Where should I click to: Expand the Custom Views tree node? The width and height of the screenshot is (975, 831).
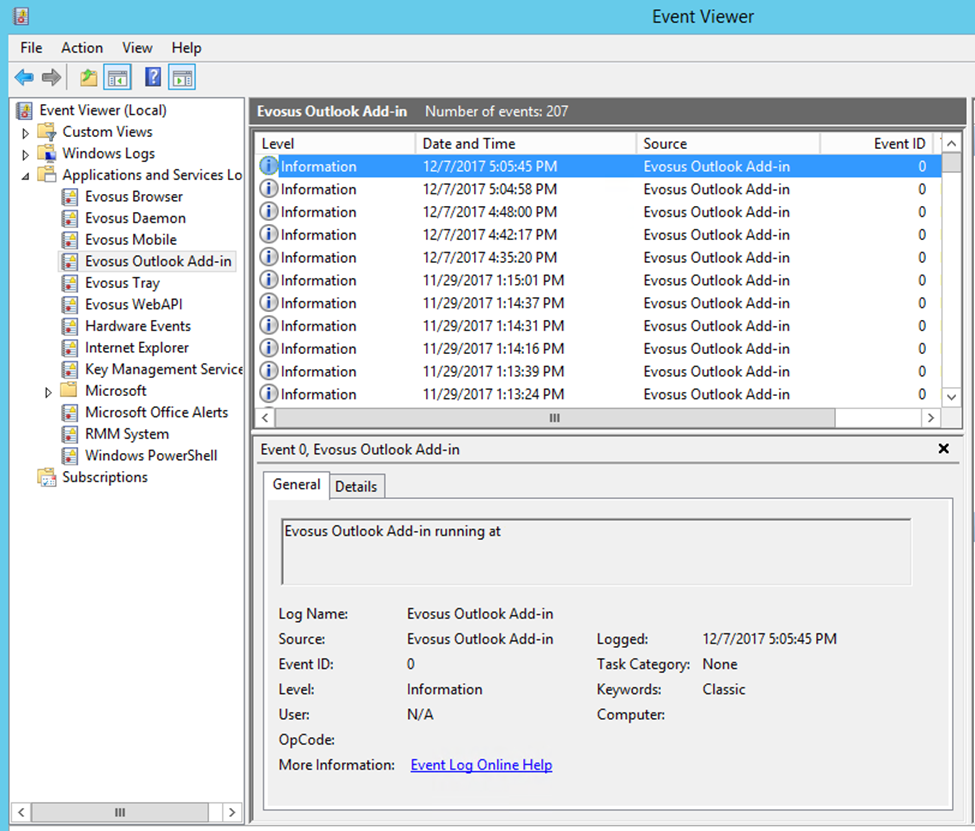click(x=25, y=132)
